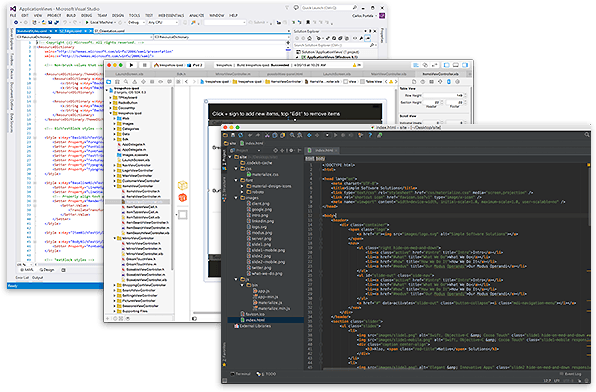
Task: Synchronize files via WebStorm toolbar refresh icon
Action: point(241,135)
